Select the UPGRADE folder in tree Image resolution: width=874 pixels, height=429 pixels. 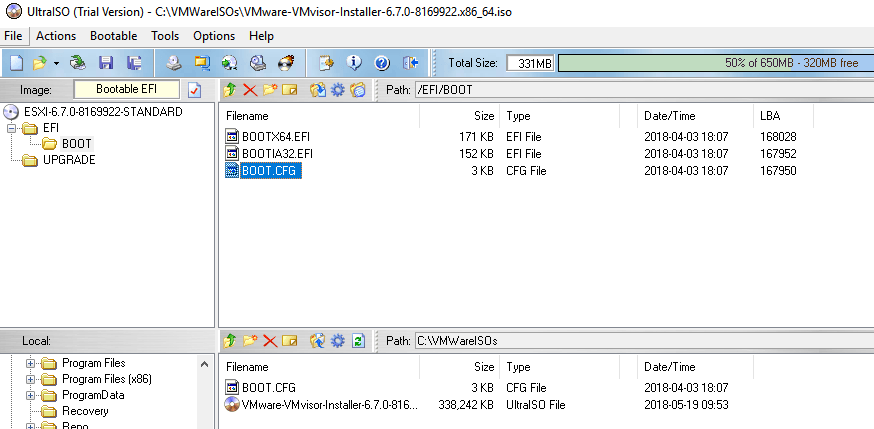tap(69, 160)
